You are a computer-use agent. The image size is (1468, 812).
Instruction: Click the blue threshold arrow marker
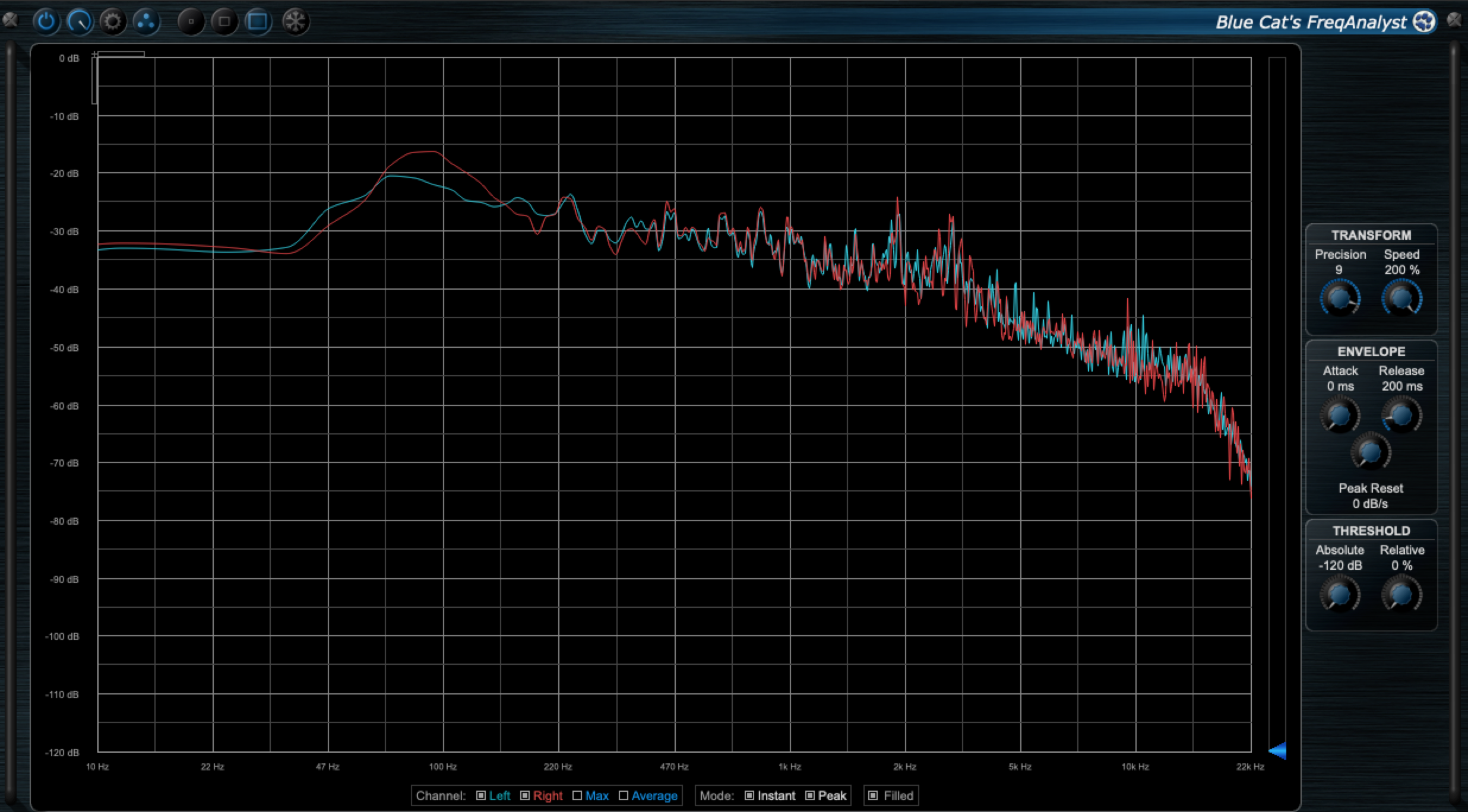click(1278, 750)
